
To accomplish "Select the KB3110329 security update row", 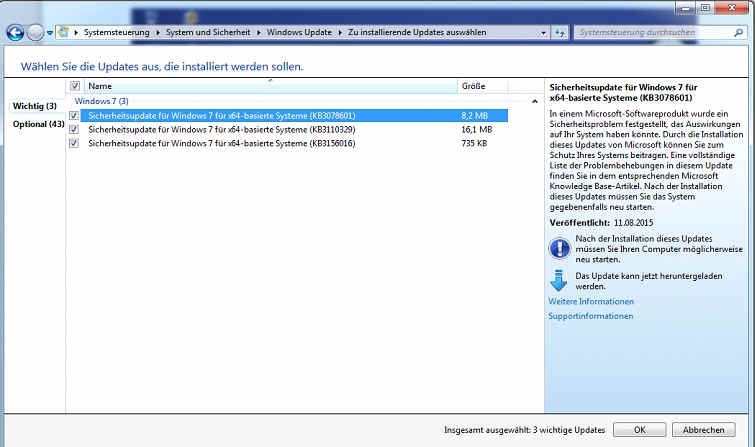I will point(294,130).
